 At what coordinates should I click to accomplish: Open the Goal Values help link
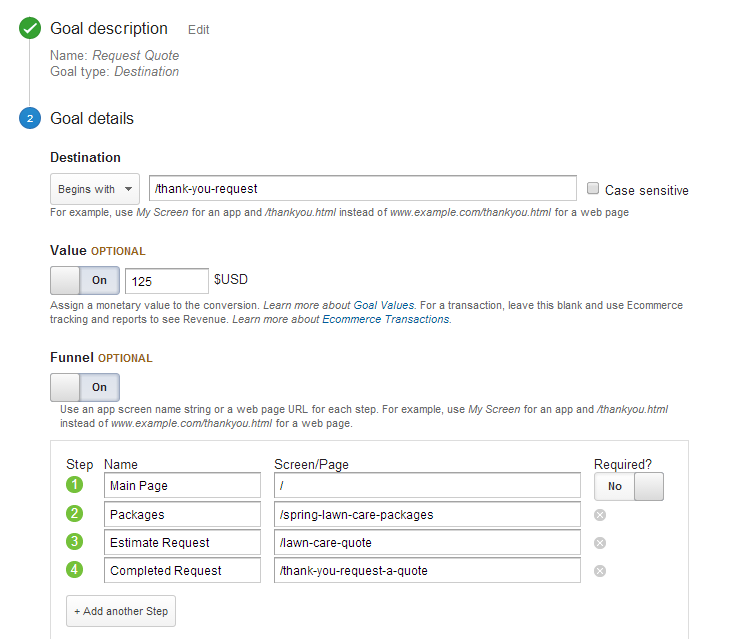tap(383, 305)
